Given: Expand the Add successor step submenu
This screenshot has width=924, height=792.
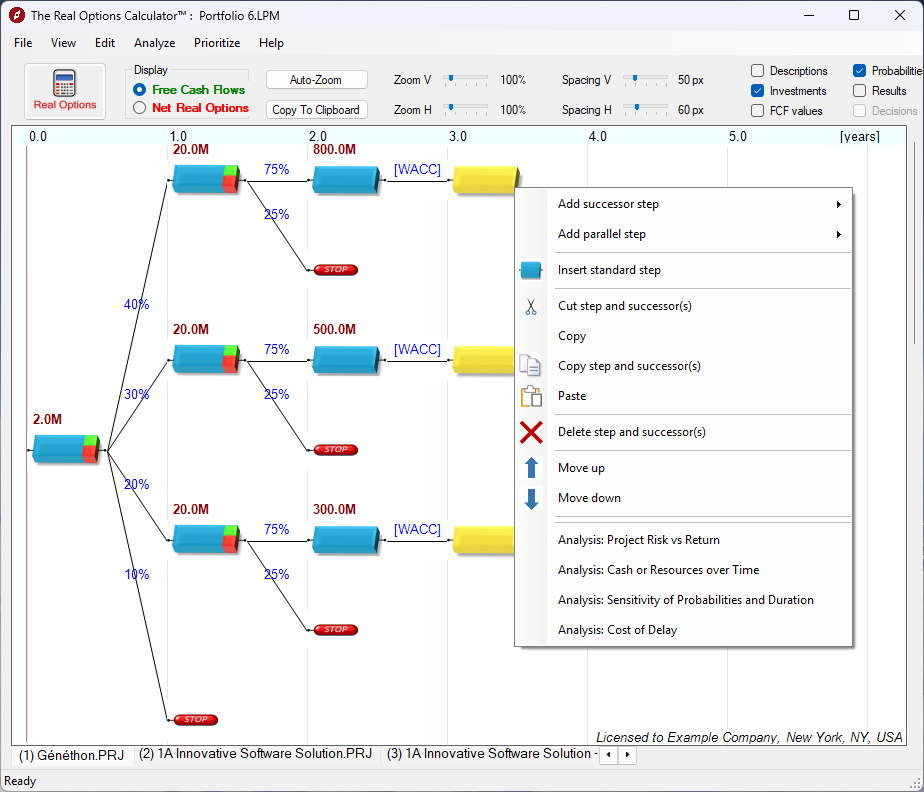Looking at the screenshot, I should click(x=608, y=203).
